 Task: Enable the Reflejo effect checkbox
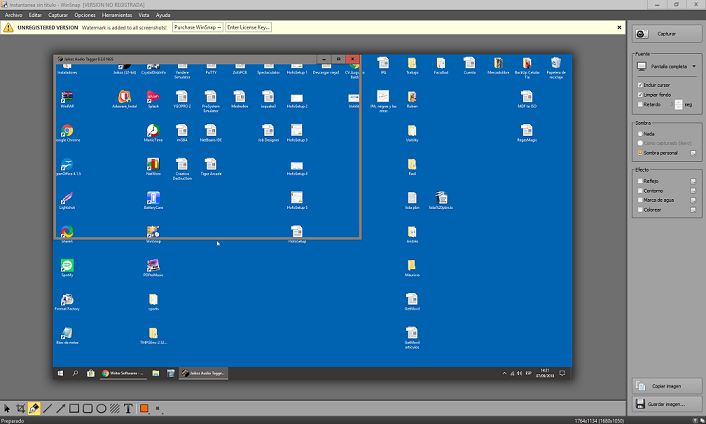point(640,181)
